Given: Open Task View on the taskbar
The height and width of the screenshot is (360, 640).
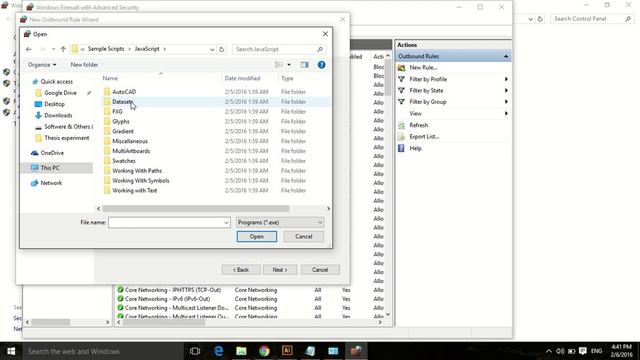Looking at the screenshot, I should click(x=195, y=351).
